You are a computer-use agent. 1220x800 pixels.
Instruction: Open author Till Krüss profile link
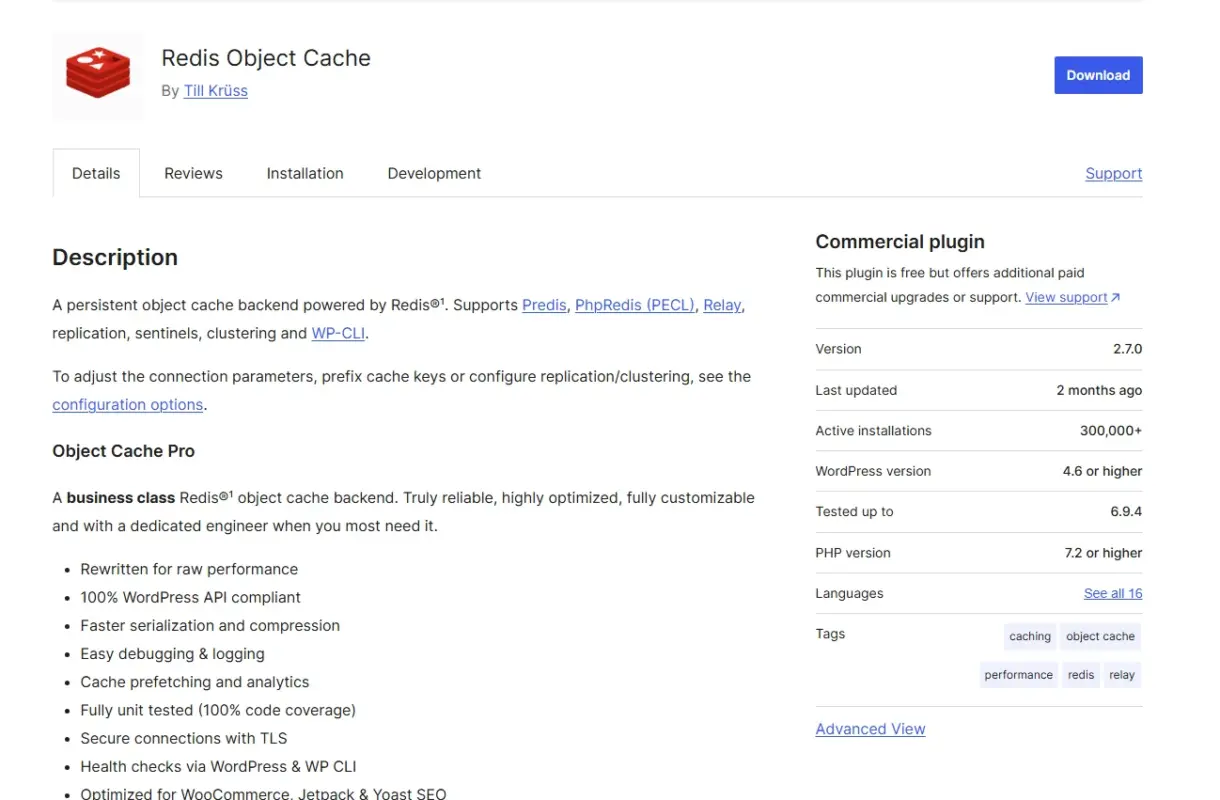215,91
